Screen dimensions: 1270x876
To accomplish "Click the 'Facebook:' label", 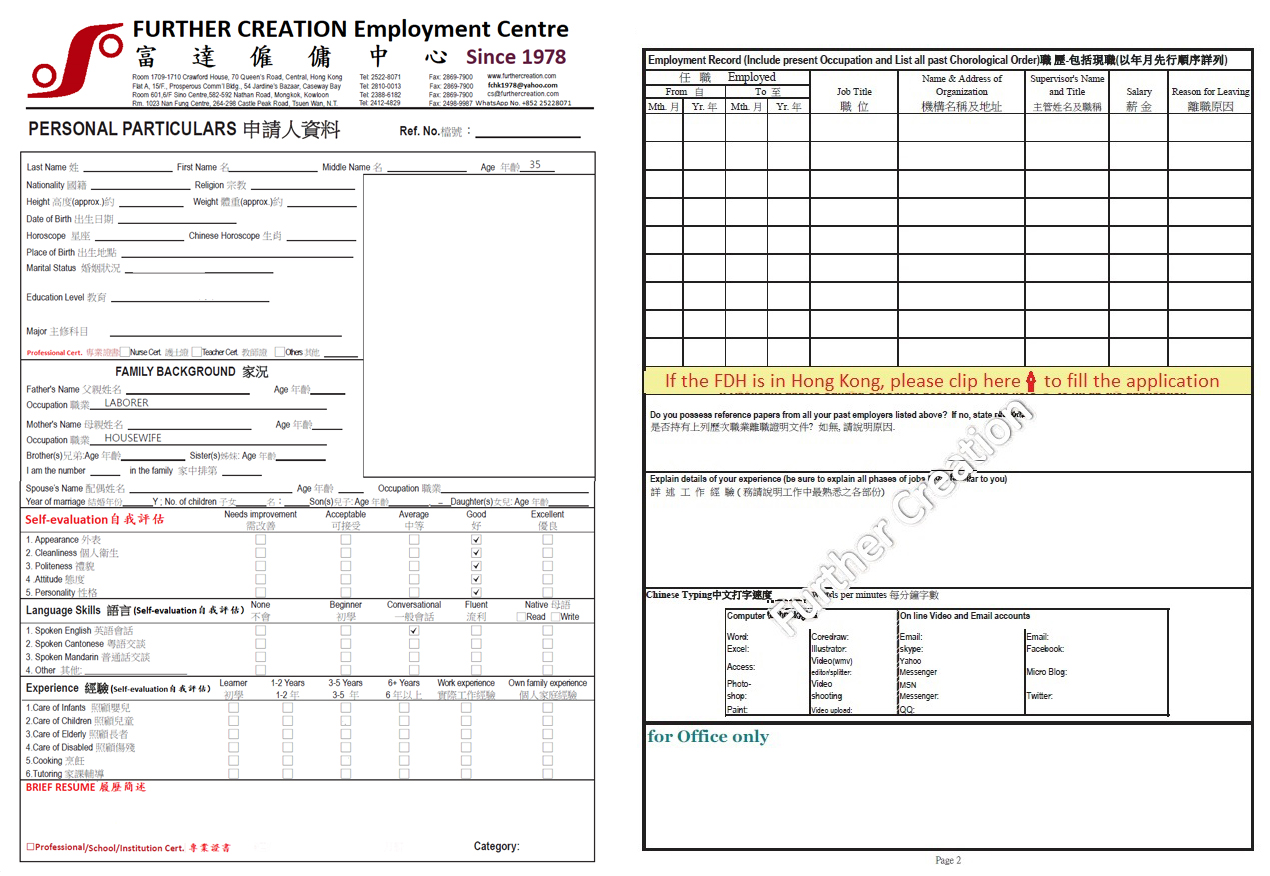I will click(x=1045, y=649).
